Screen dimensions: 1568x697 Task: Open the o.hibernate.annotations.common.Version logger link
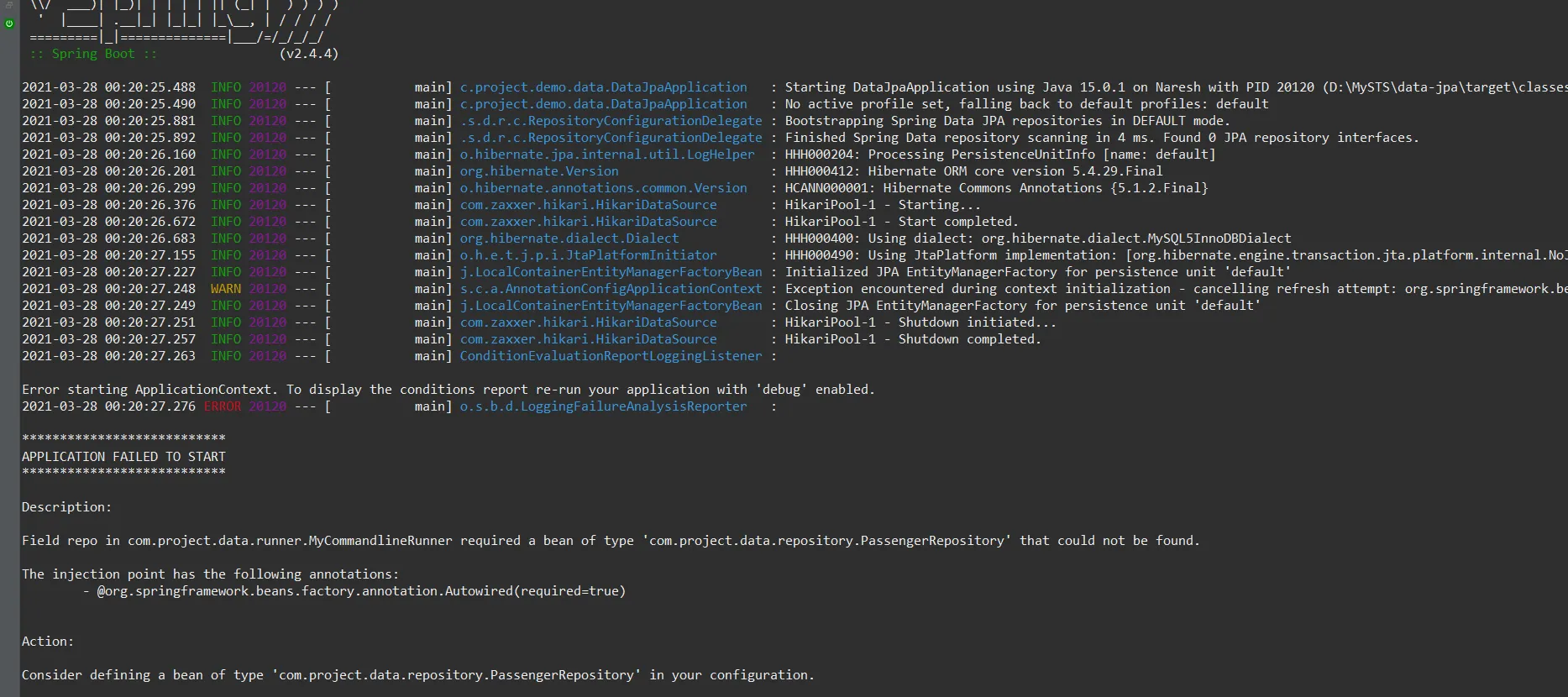click(603, 188)
